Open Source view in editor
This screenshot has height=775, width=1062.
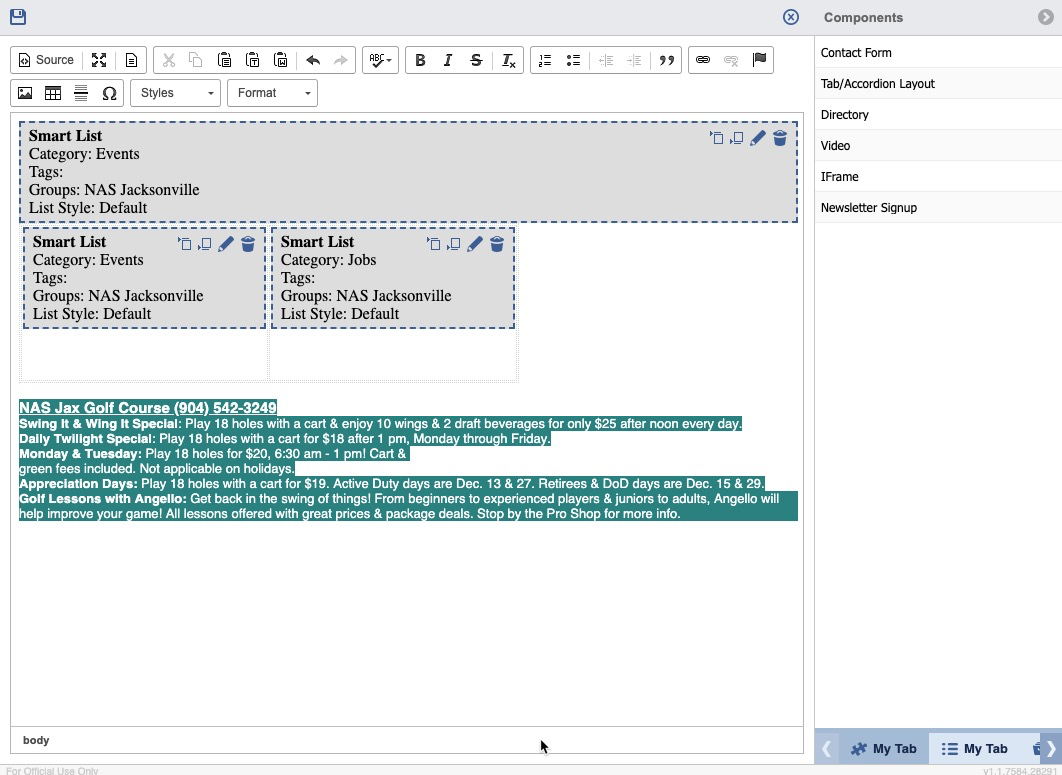[47, 60]
